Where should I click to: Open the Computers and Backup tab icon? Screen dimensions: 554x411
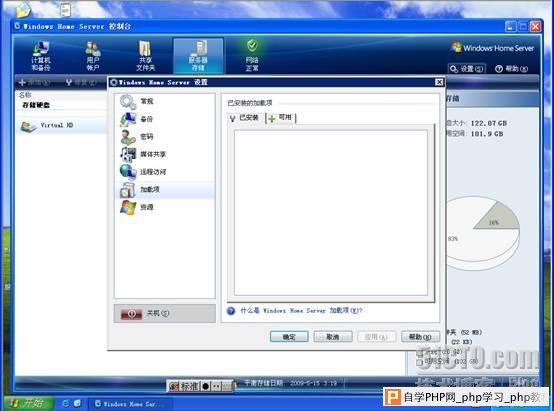click(x=41, y=55)
